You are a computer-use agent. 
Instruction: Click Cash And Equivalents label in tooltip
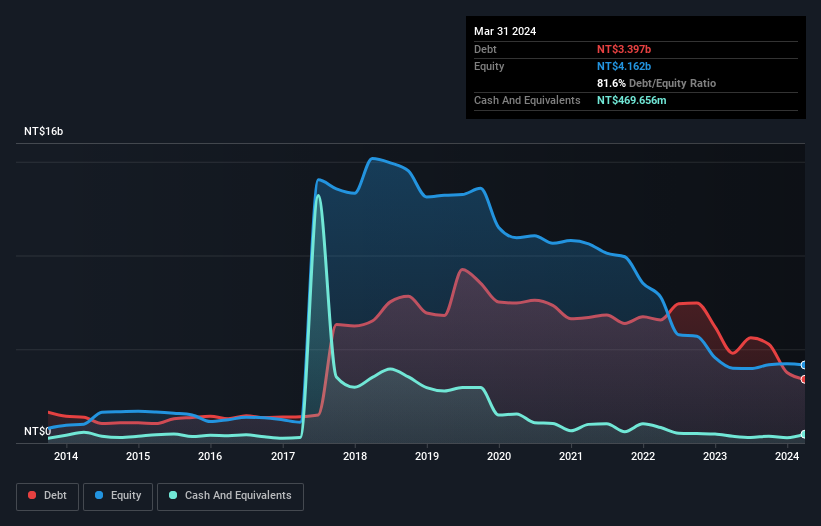point(527,100)
